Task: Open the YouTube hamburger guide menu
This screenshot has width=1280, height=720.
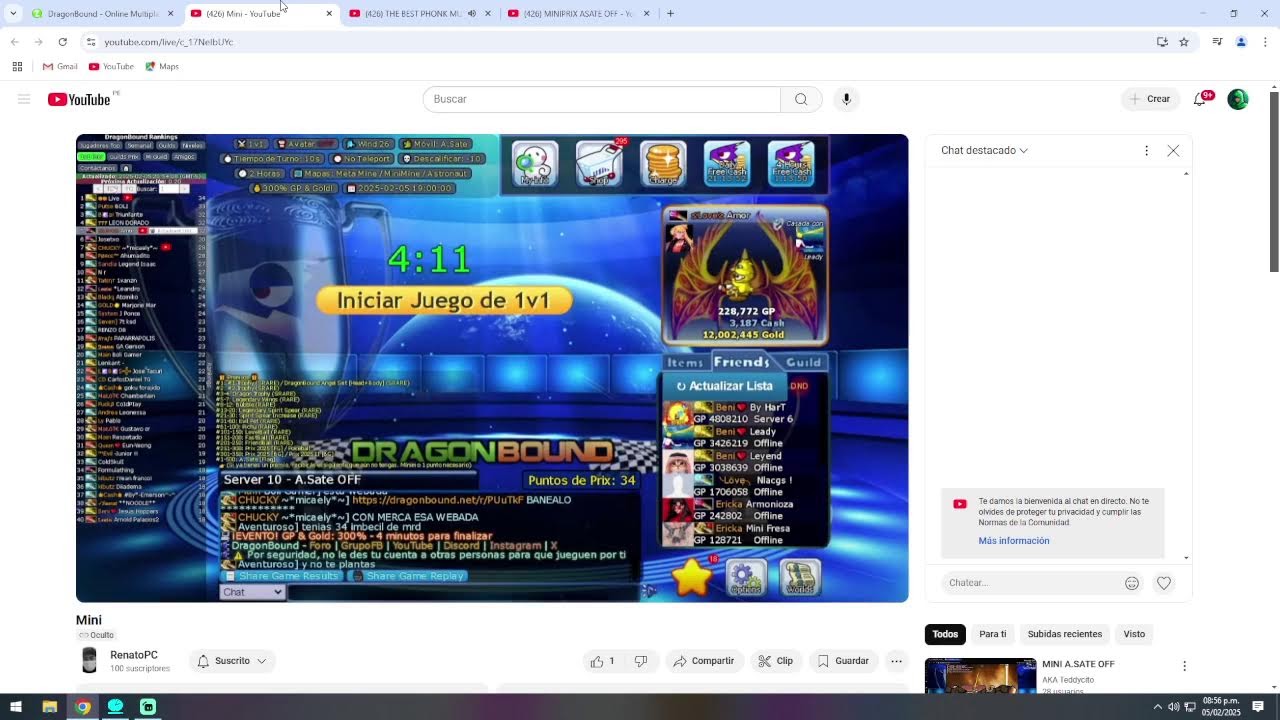Action: [x=24, y=99]
